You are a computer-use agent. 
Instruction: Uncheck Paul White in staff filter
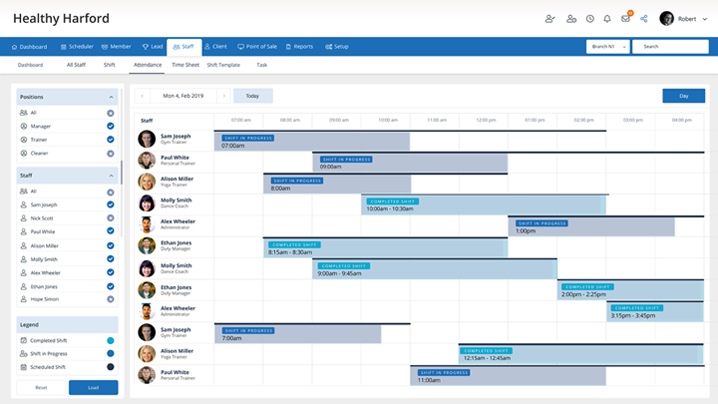point(110,231)
